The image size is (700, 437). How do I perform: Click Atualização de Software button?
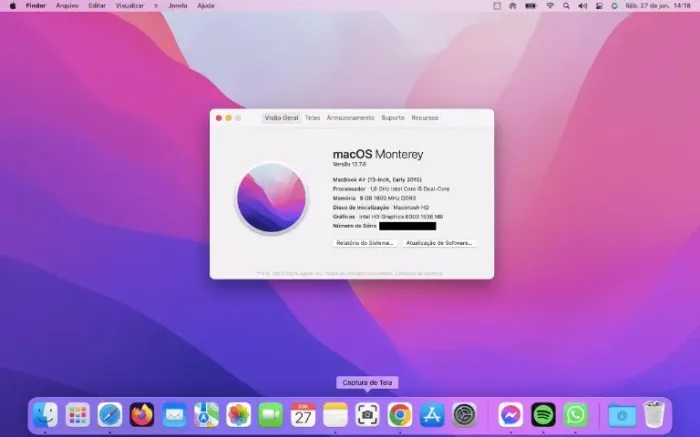(439, 243)
